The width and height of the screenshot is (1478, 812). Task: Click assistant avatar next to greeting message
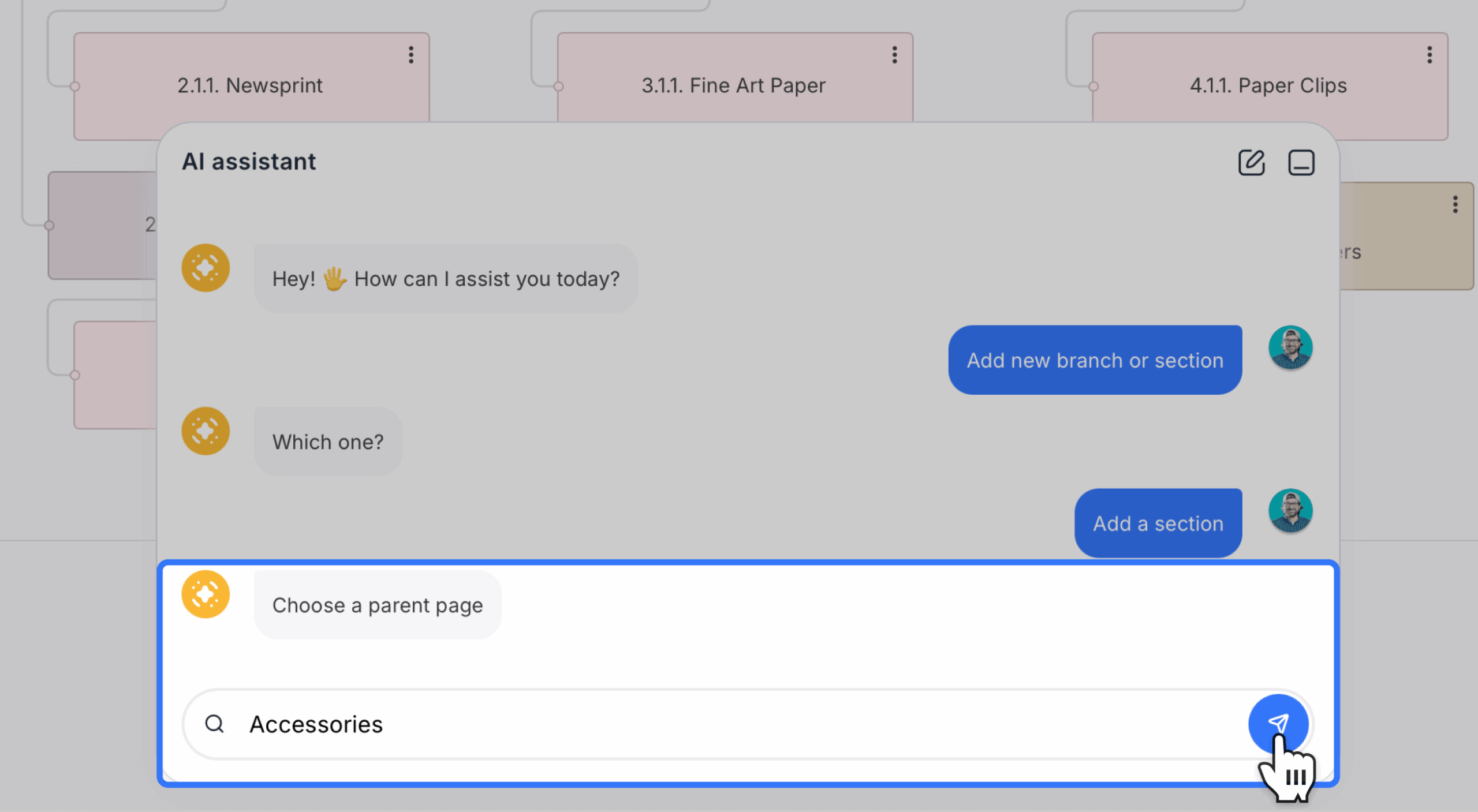[x=206, y=268]
